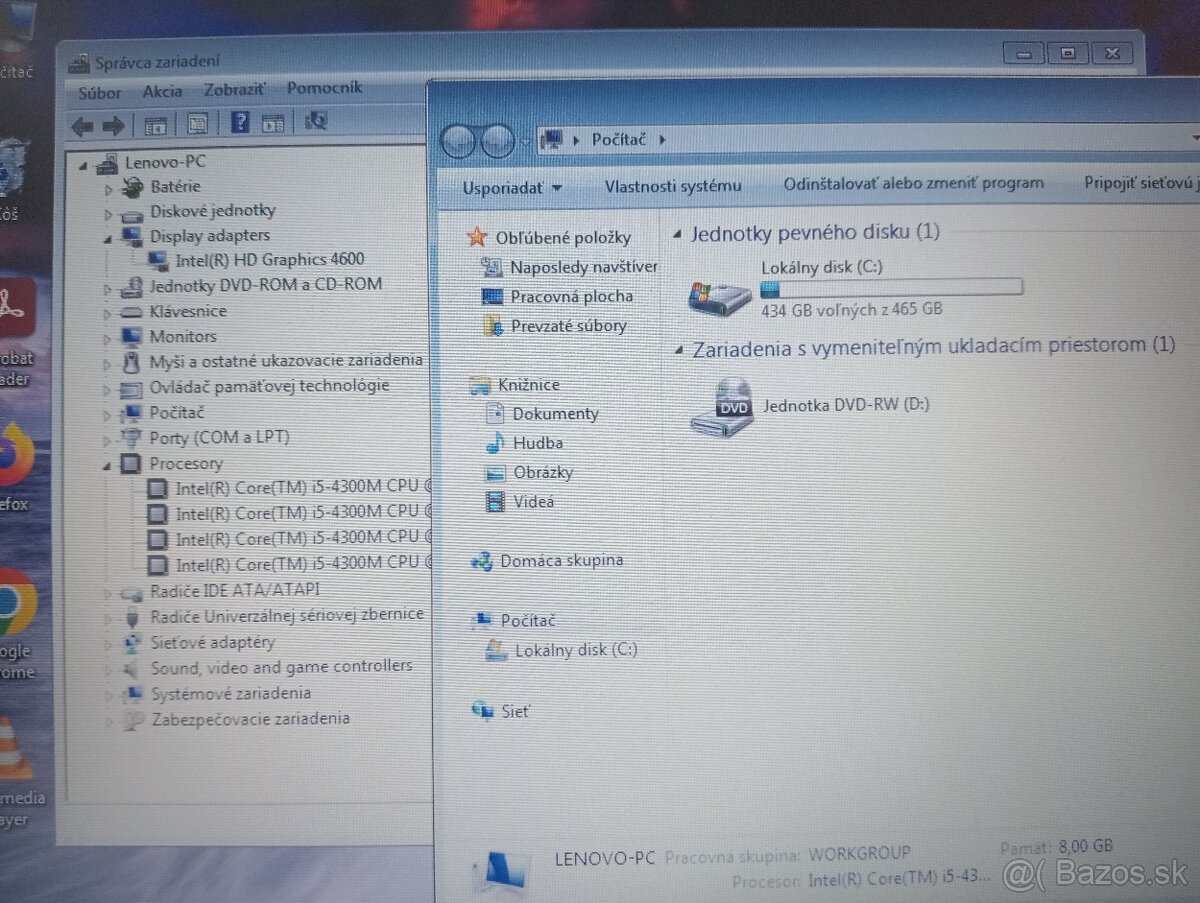Click the C: drive free space bar
The width and height of the screenshot is (1200, 903).
click(890, 287)
